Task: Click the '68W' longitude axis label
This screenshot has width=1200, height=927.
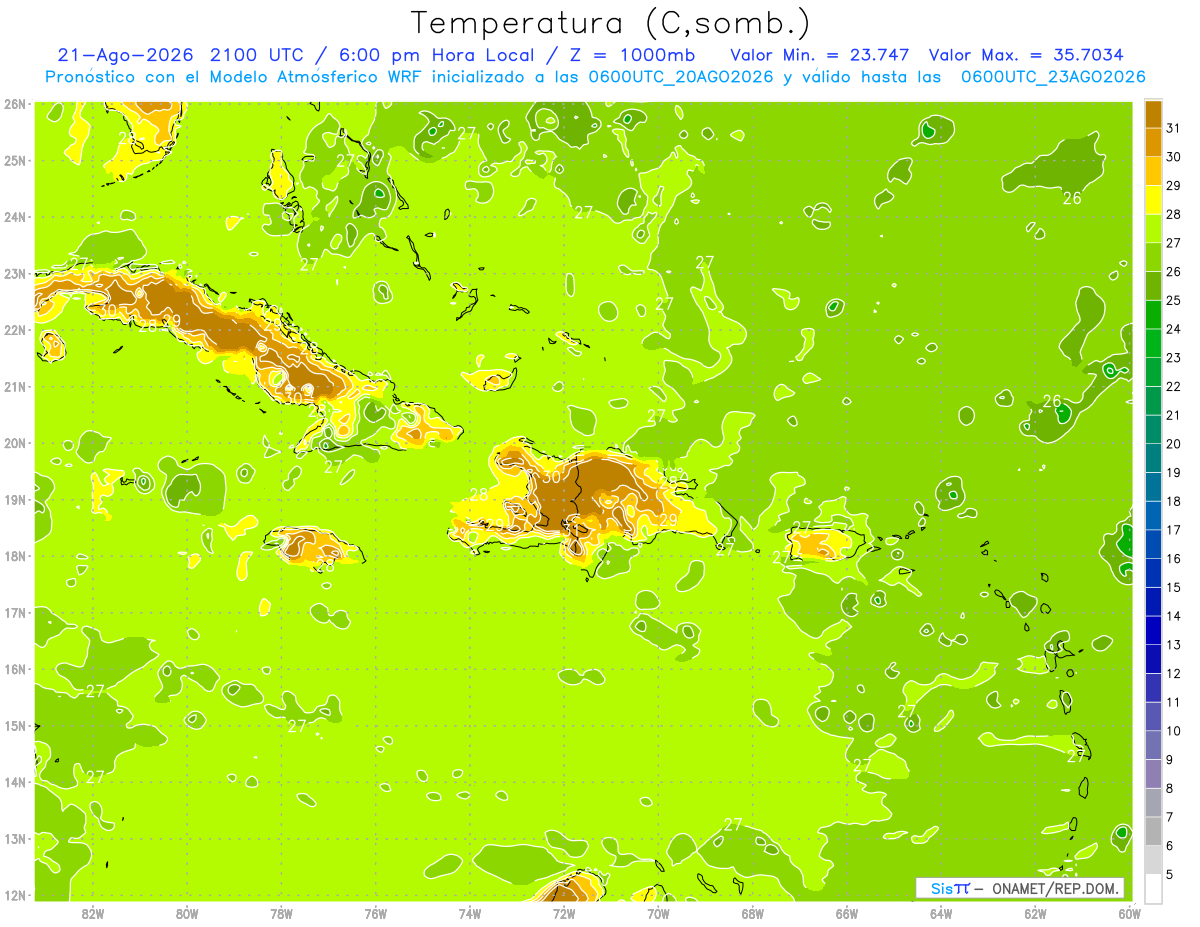Action: (753, 913)
